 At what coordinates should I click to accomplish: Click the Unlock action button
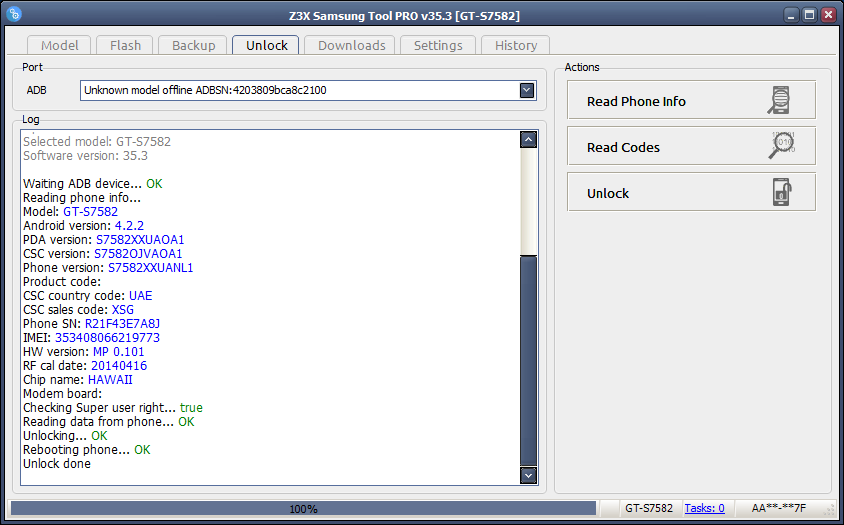coord(691,192)
